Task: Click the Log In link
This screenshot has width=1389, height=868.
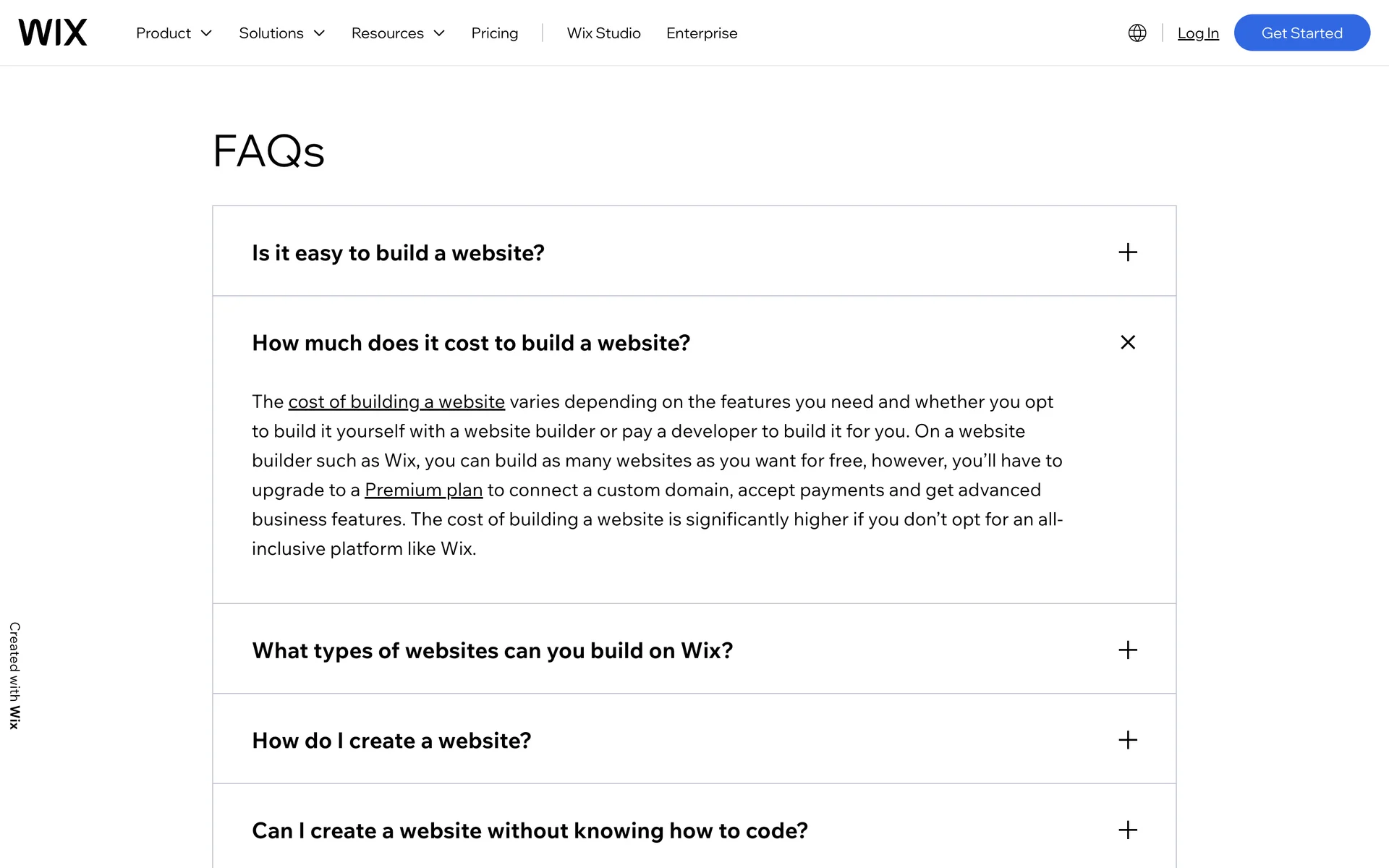Action: [1197, 33]
